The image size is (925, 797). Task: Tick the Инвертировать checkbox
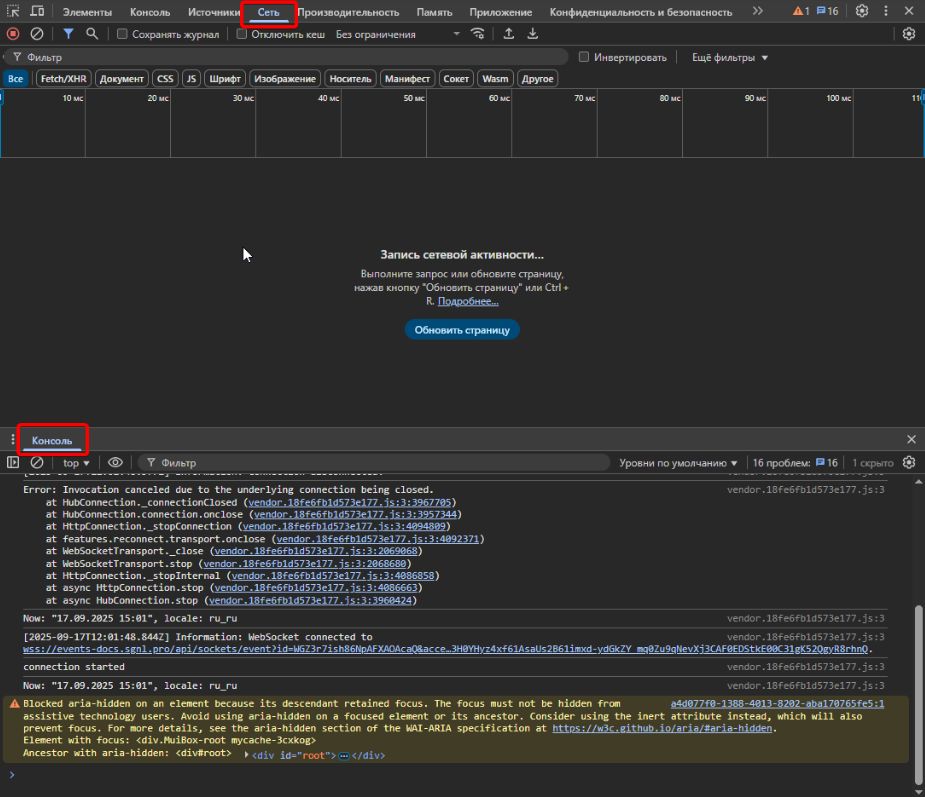pyautogui.click(x=584, y=57)
